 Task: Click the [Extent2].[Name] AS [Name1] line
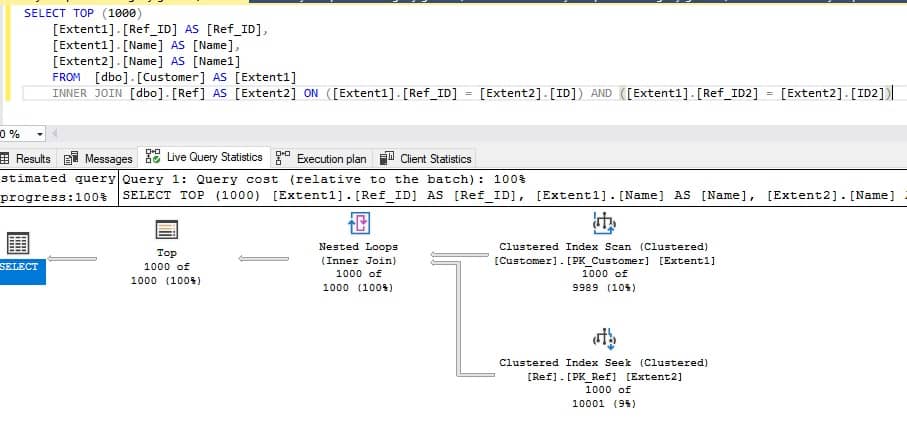(x=146, y=61)
